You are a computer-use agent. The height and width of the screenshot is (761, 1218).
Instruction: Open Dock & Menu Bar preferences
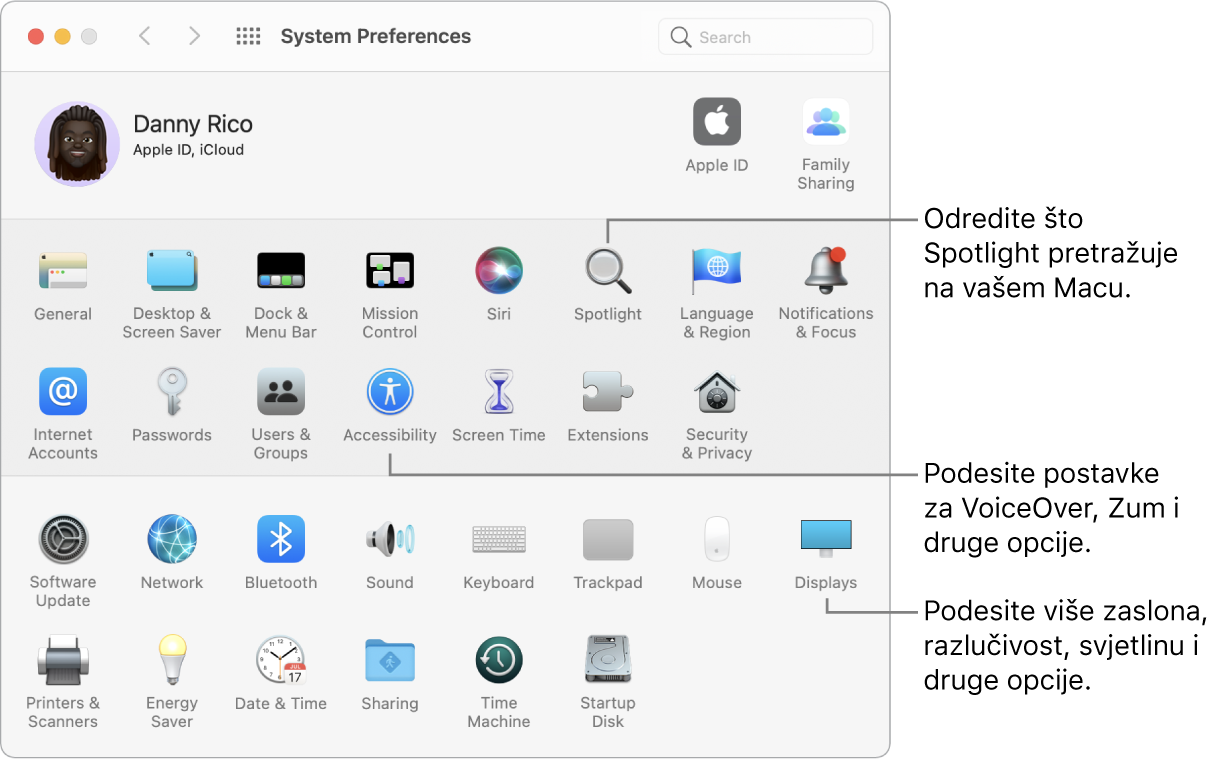click(x=281, y=272)
